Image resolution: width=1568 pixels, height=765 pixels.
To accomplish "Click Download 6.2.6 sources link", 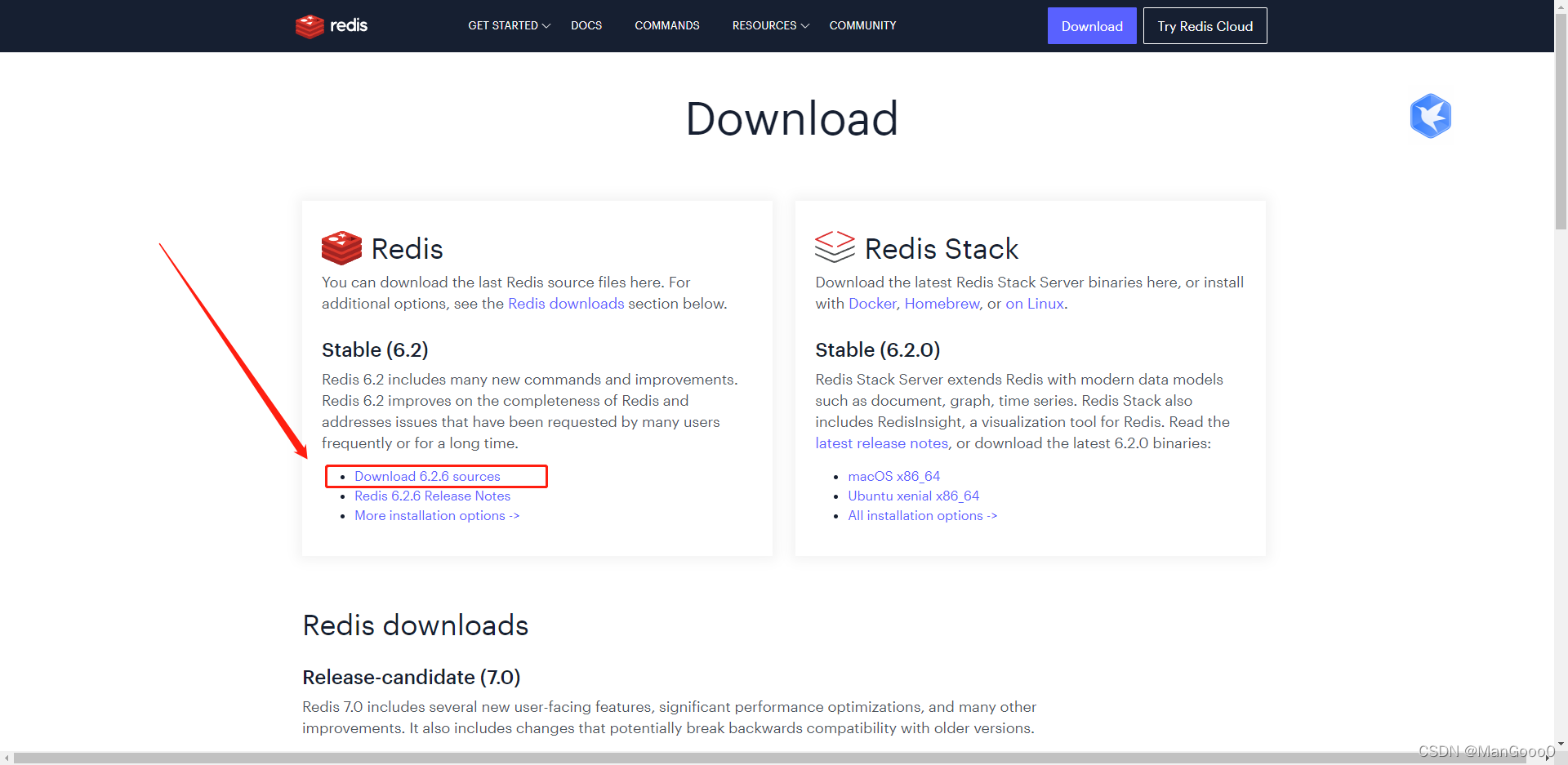I will pyautogui.click(x=427, y=477).
